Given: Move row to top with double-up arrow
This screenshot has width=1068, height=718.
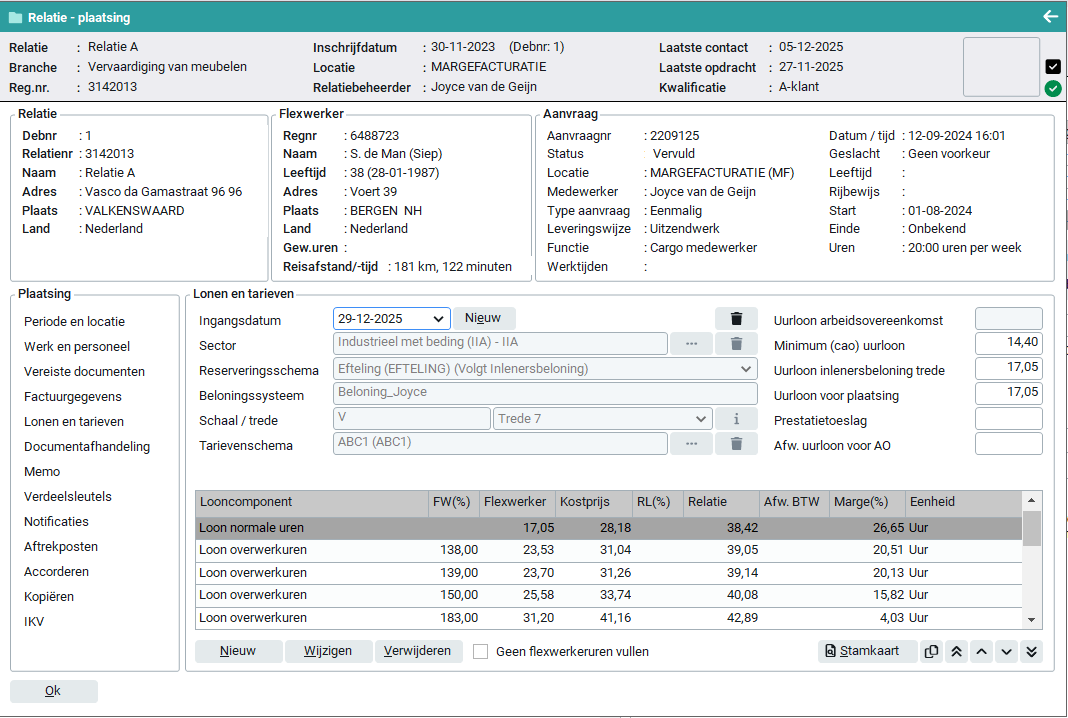Looking at the screenshot, I should click(957, 651).
